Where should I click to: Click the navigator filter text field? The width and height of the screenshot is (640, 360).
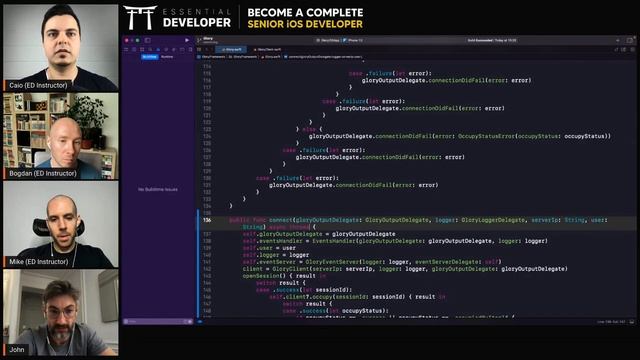coord(158,322)
